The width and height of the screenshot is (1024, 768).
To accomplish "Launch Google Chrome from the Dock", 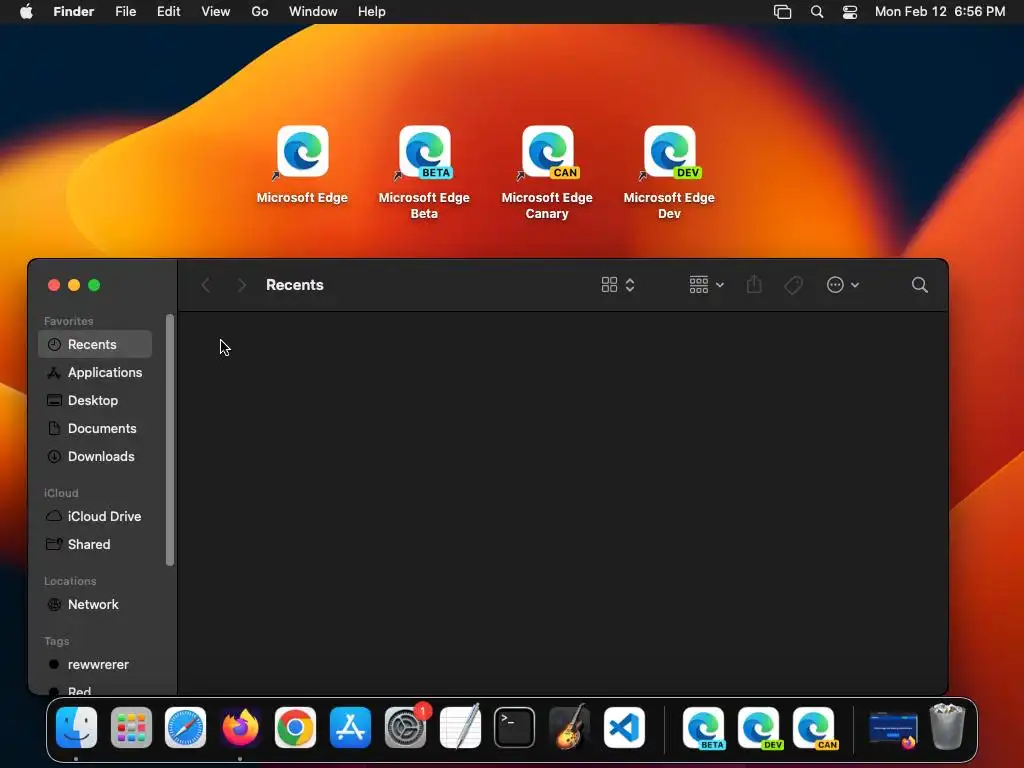I will point(295,728).
